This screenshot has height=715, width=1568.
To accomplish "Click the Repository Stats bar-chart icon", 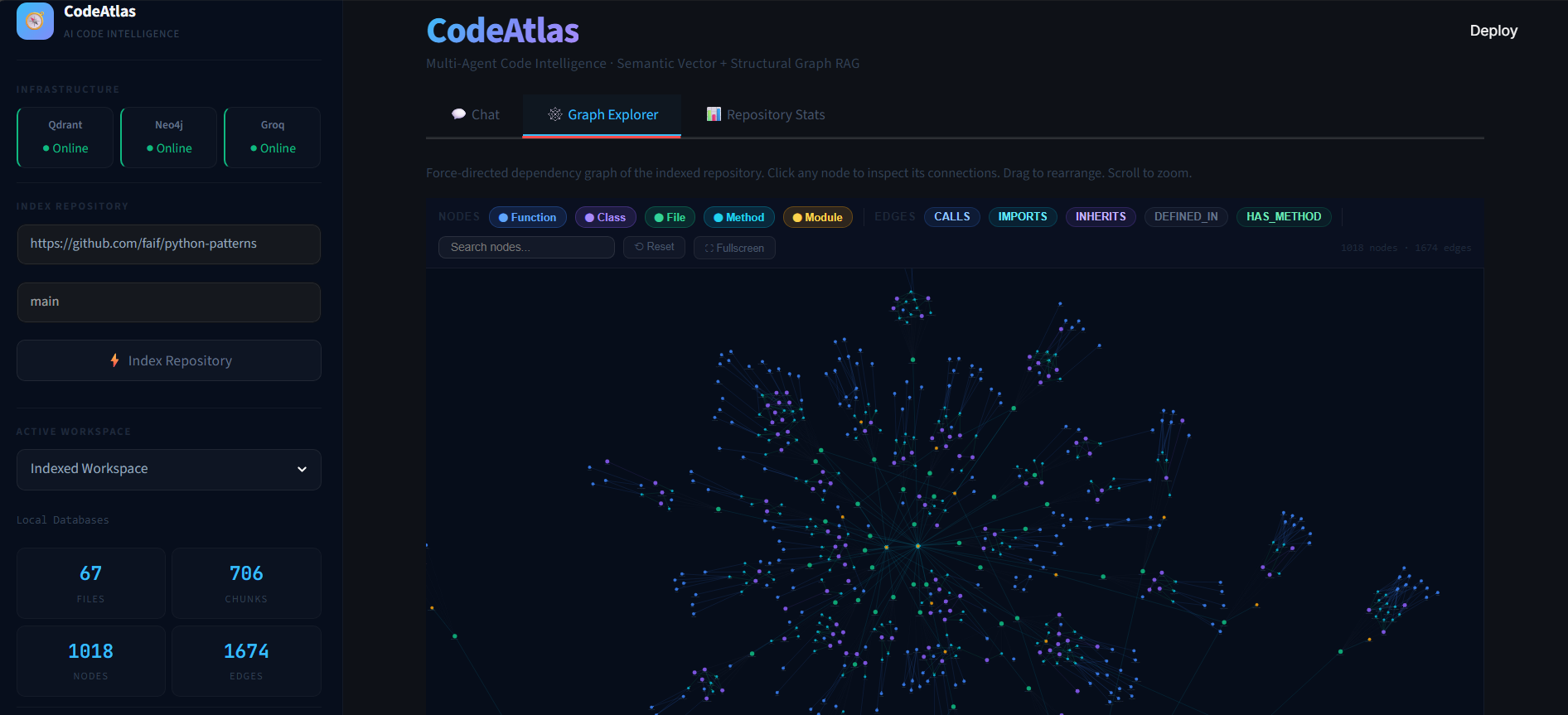I will coord(714,114).
